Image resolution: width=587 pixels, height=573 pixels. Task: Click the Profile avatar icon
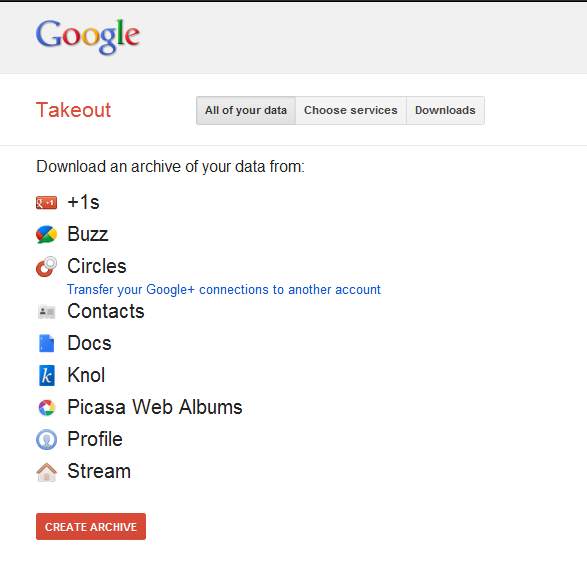click(46, 439)
